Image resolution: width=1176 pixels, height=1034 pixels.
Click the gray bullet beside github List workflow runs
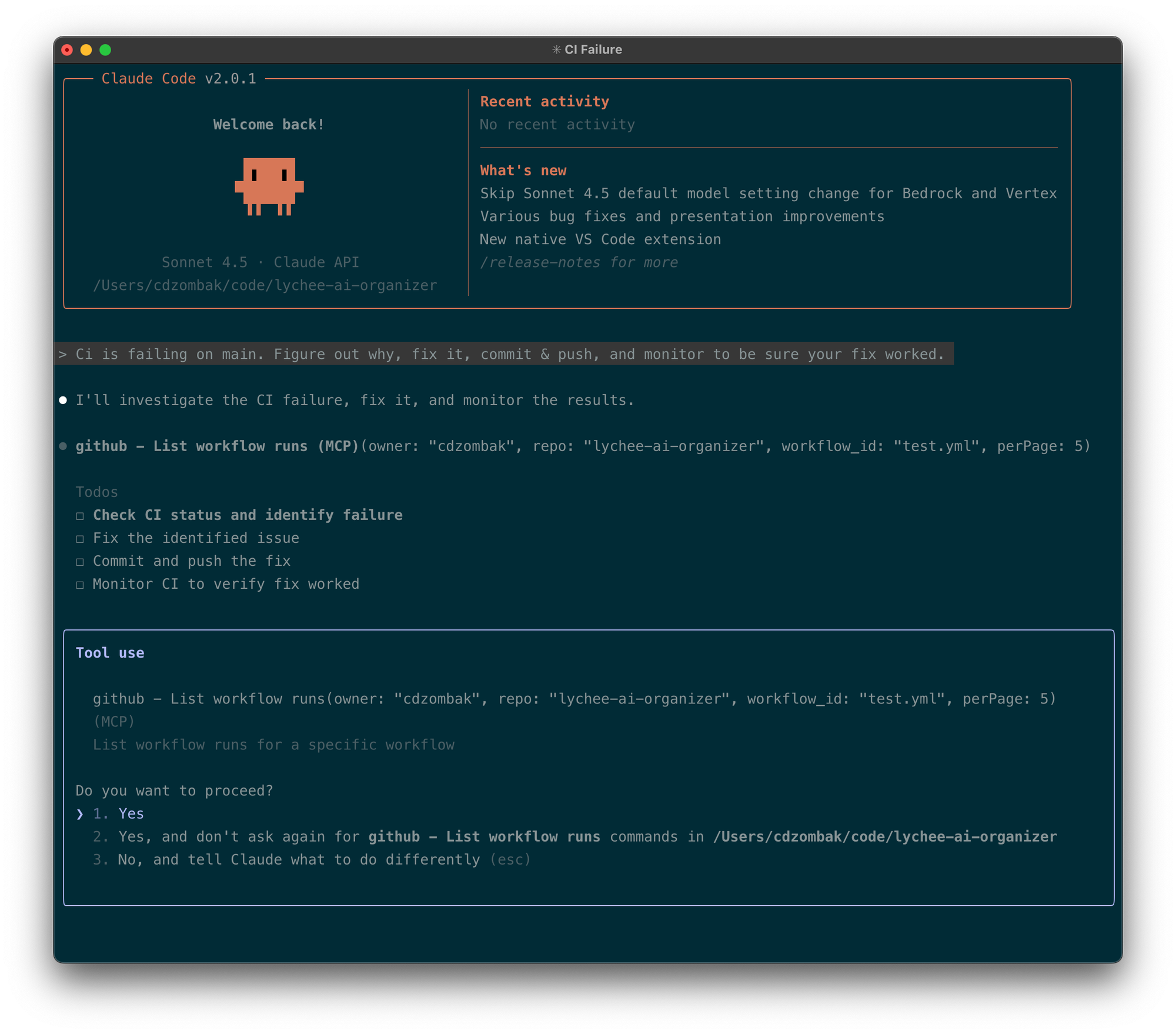coord(63,446)
